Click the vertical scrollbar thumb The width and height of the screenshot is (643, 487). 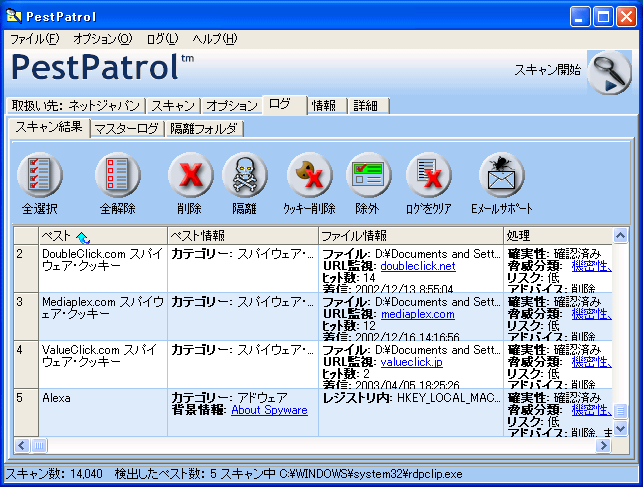click(x=620, y=411)
